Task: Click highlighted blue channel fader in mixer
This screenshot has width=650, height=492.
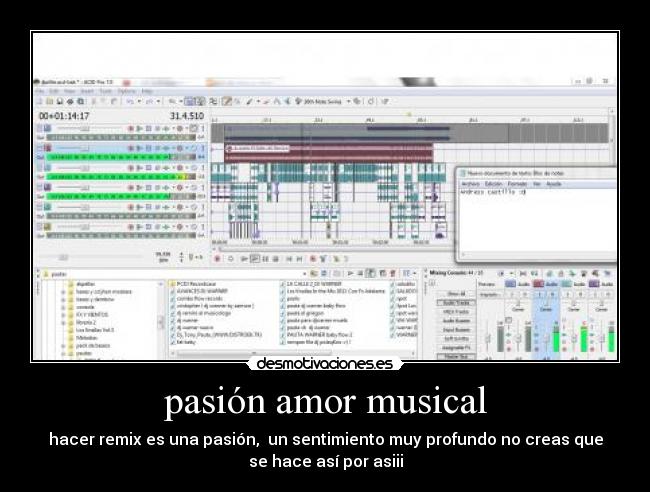Action: point(546,339)
